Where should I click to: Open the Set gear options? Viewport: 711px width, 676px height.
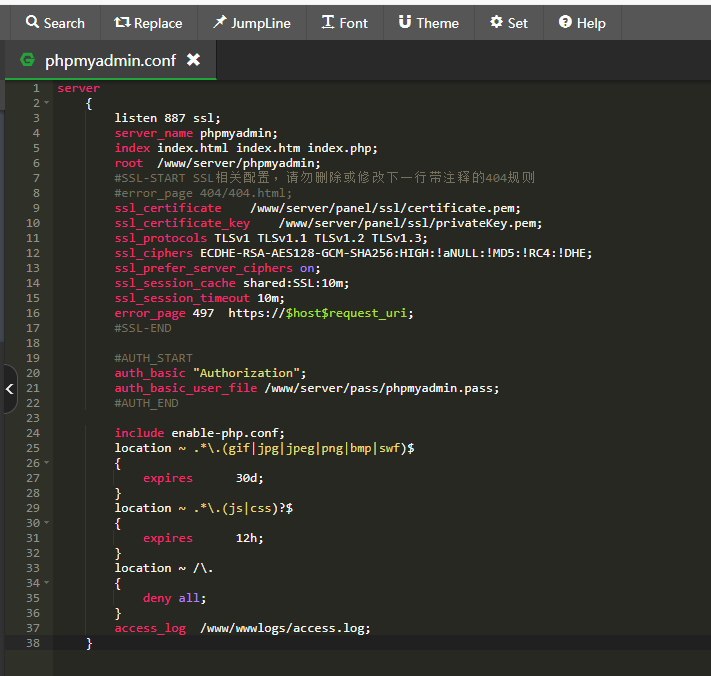[x=508, y=22]
